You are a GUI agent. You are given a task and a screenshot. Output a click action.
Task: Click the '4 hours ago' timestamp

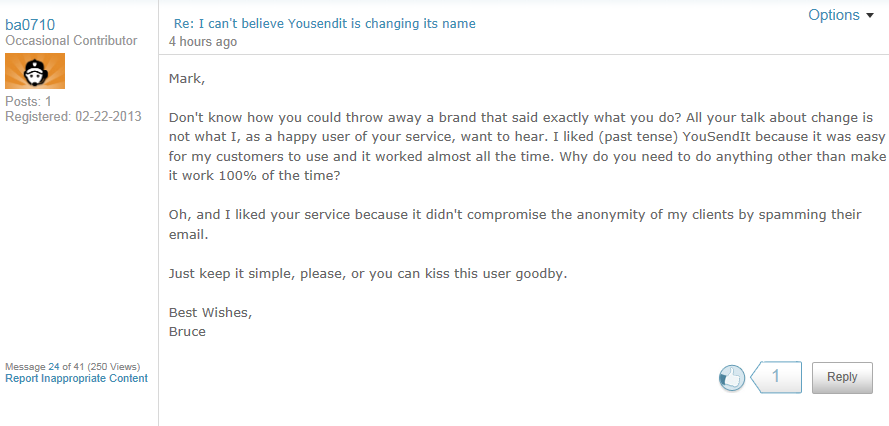(203, 42)
